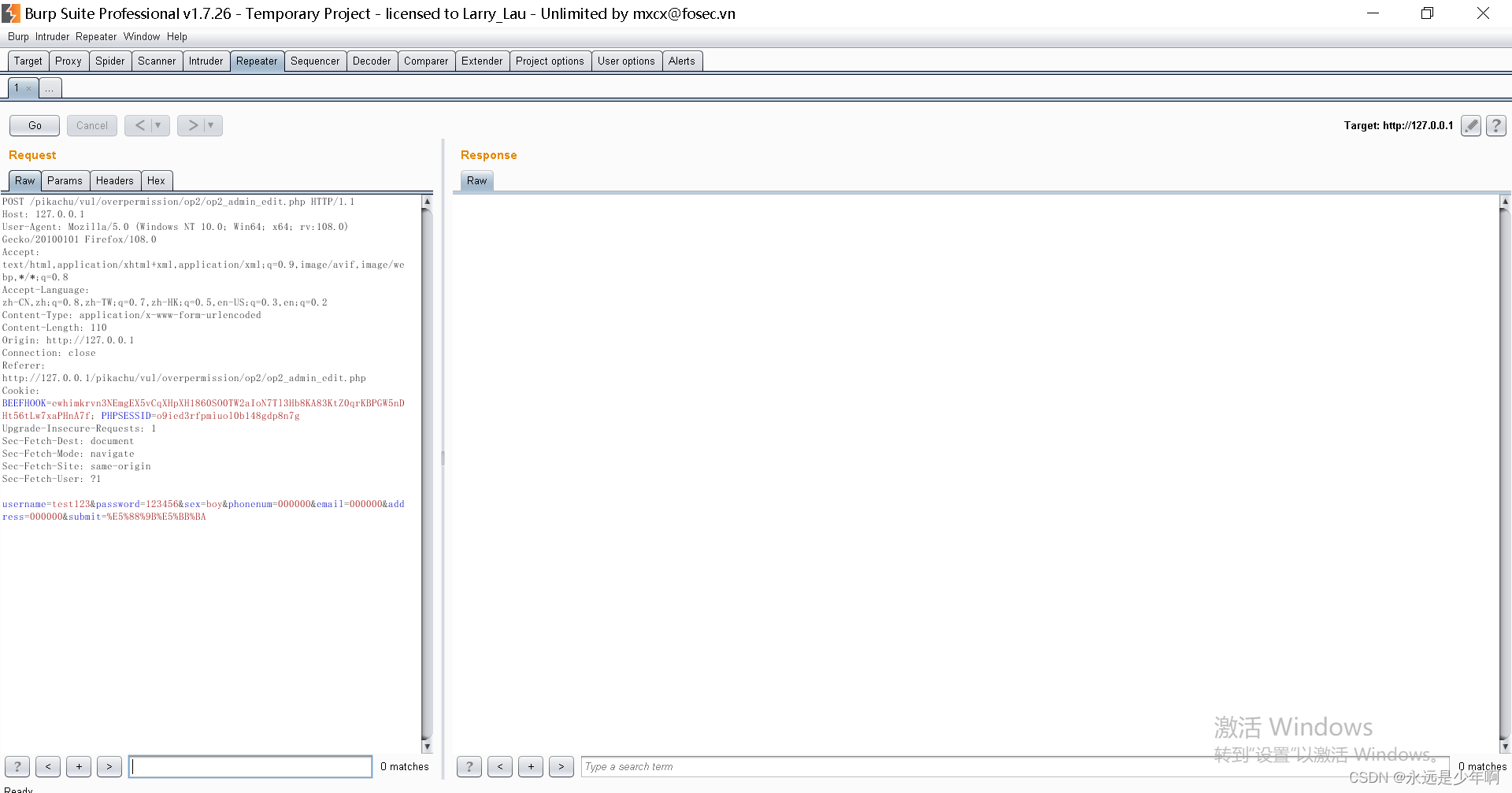
Task: Open the next history dropdown arrow
Action: (x=212, y=125)
